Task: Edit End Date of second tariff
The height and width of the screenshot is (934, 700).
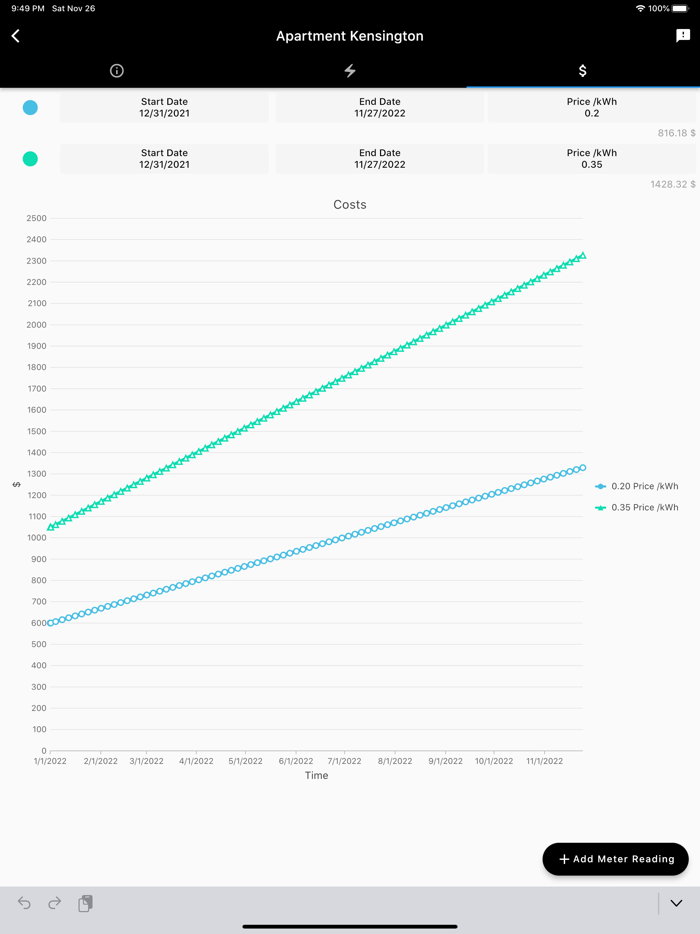Action: [x=380, y=159]
